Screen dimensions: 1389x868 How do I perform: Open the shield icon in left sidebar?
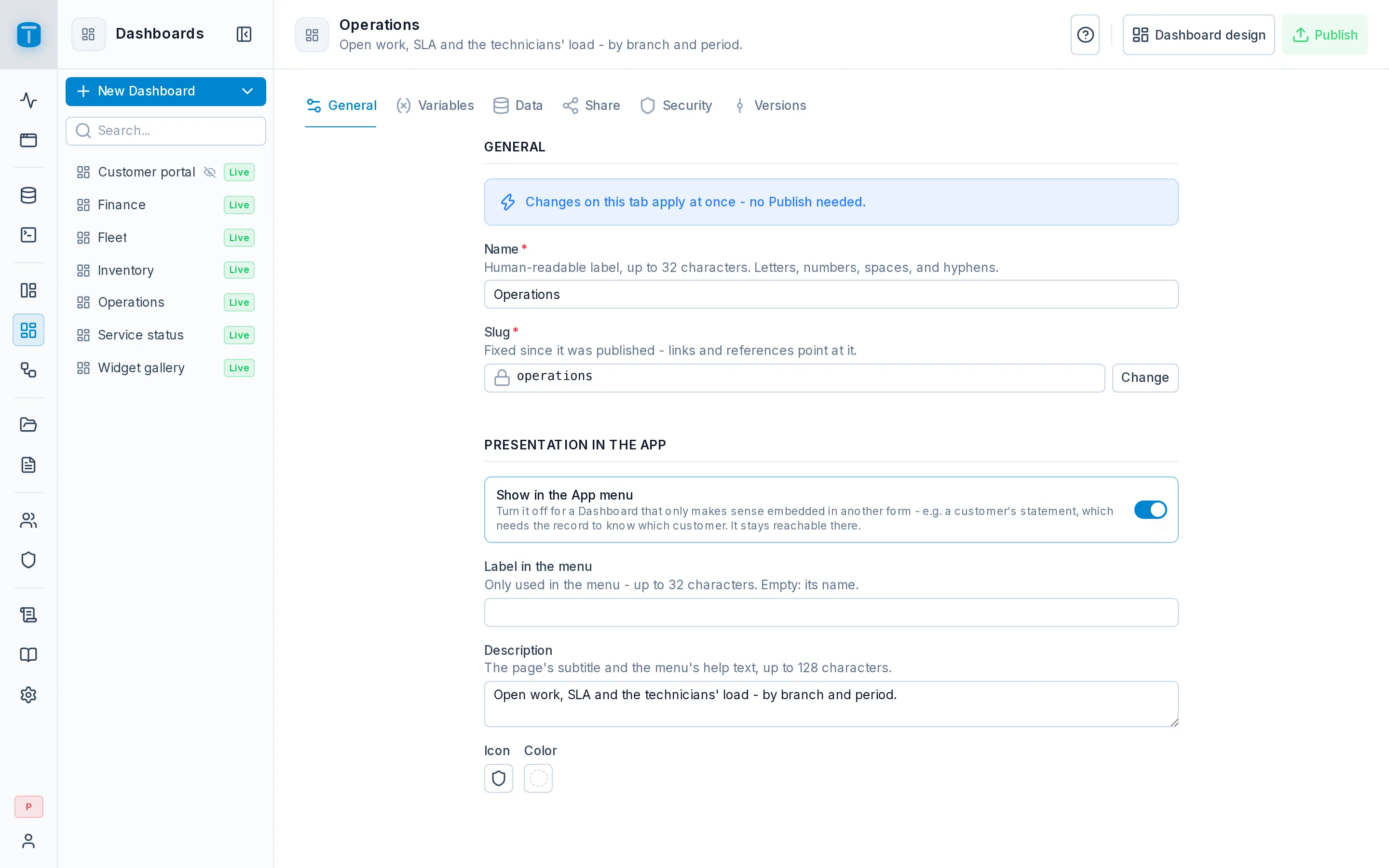coord(29,560)
